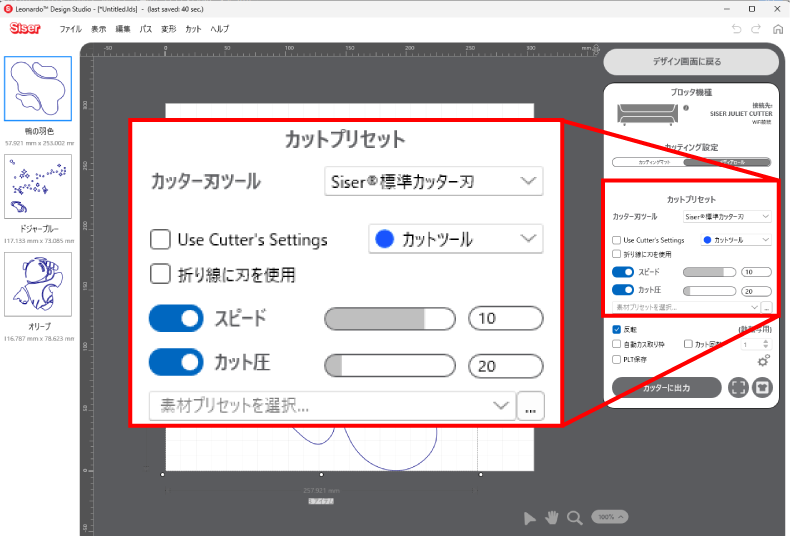Open the 素材プリセットを選択 dropdown
The height and width of the screenshot is (536, 790).
[686, 307]
